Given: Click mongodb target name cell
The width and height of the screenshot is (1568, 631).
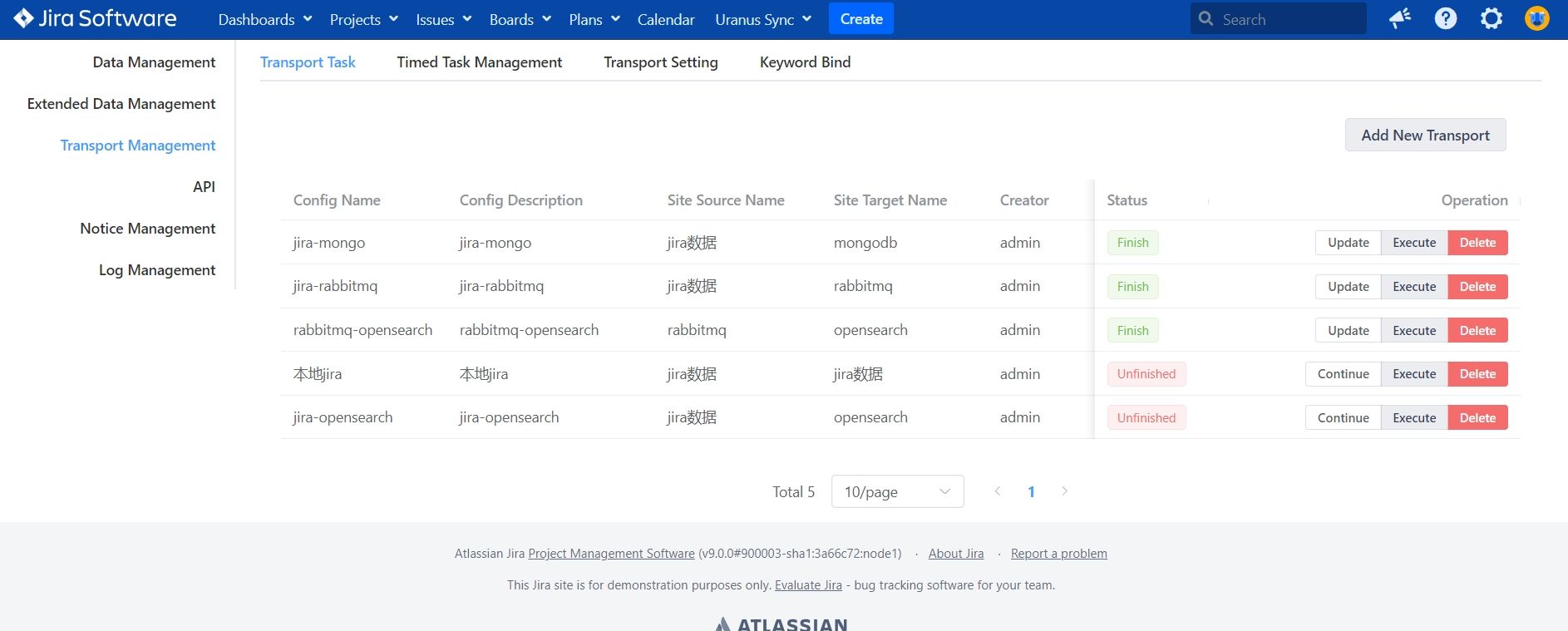Looking at the screenshot, I should (865, 243).
